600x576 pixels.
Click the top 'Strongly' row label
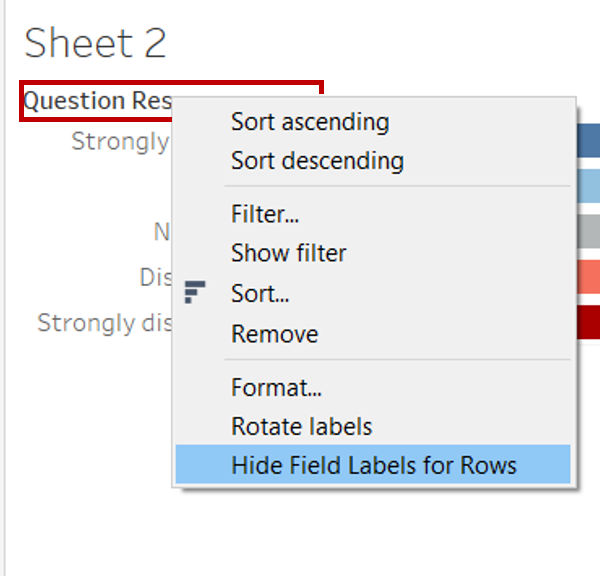point(120,141)
